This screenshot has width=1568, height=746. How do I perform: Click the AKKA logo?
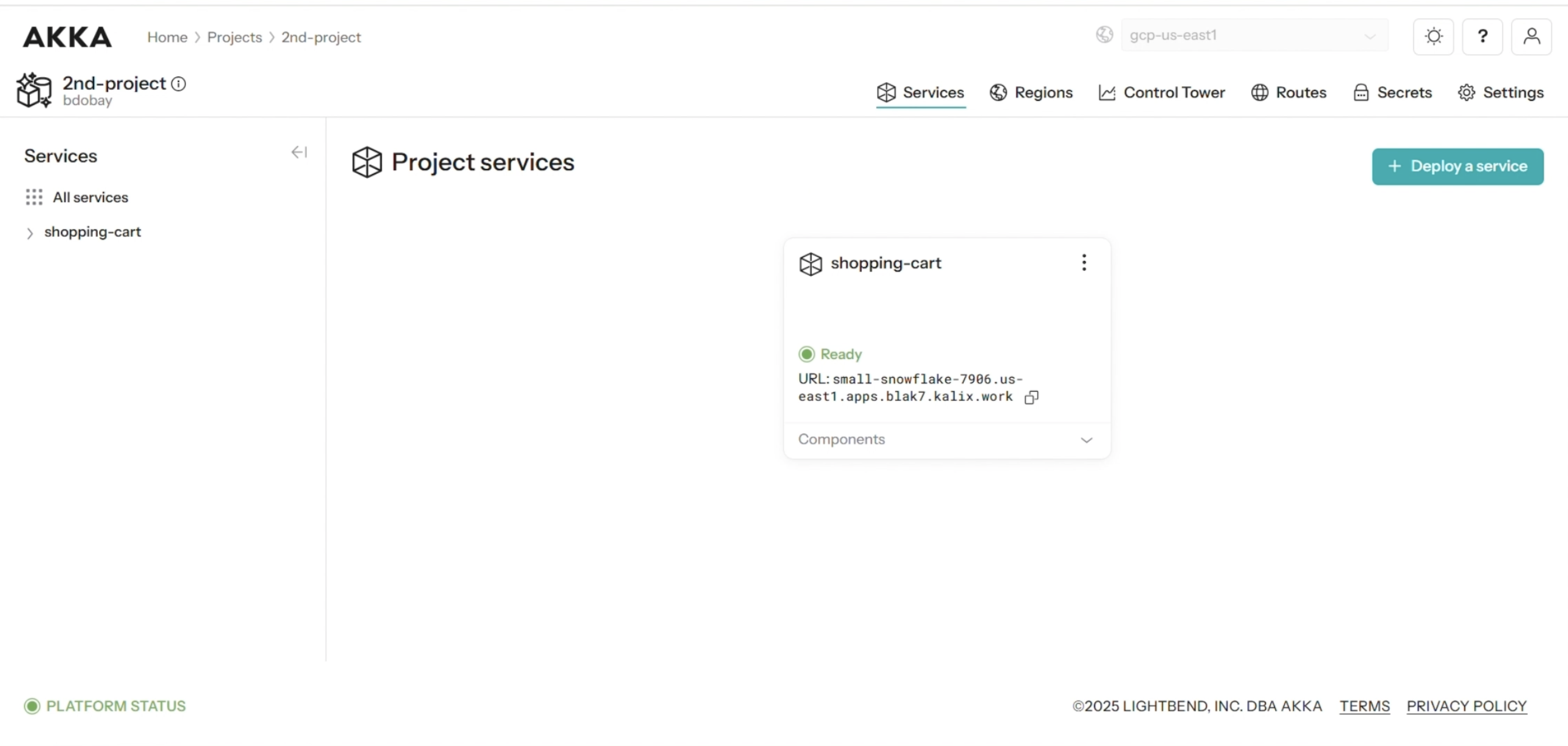[x=67, y=37]
